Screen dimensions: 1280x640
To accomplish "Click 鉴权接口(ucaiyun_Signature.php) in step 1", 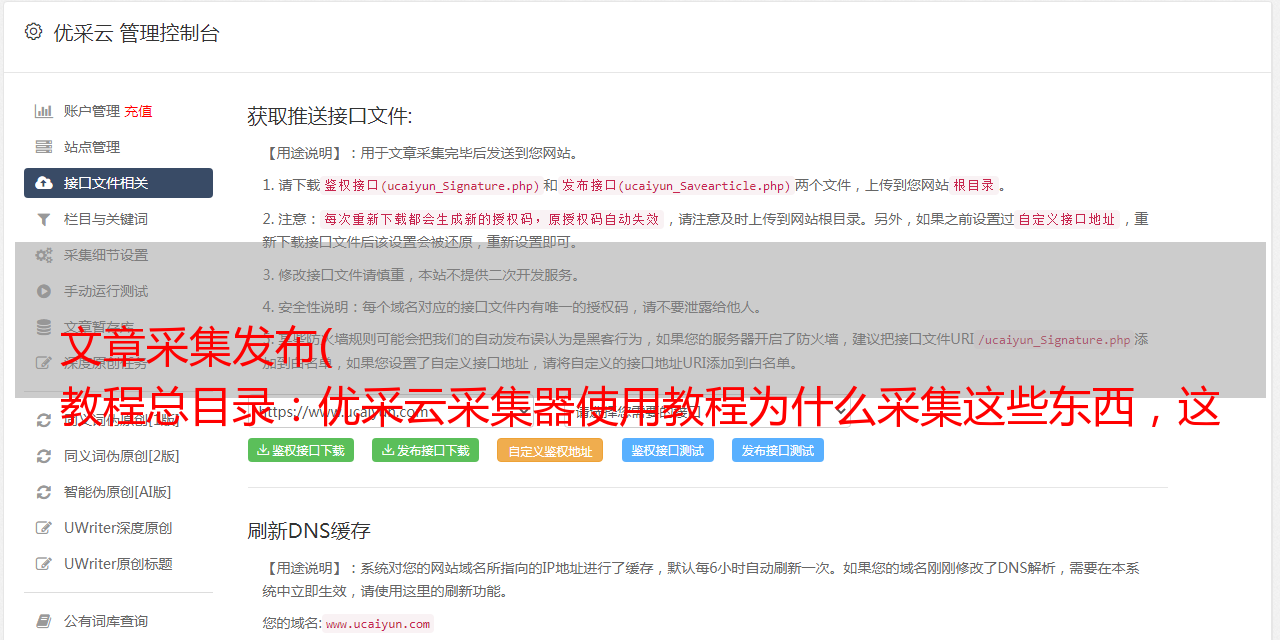I will tap(431, 186).
